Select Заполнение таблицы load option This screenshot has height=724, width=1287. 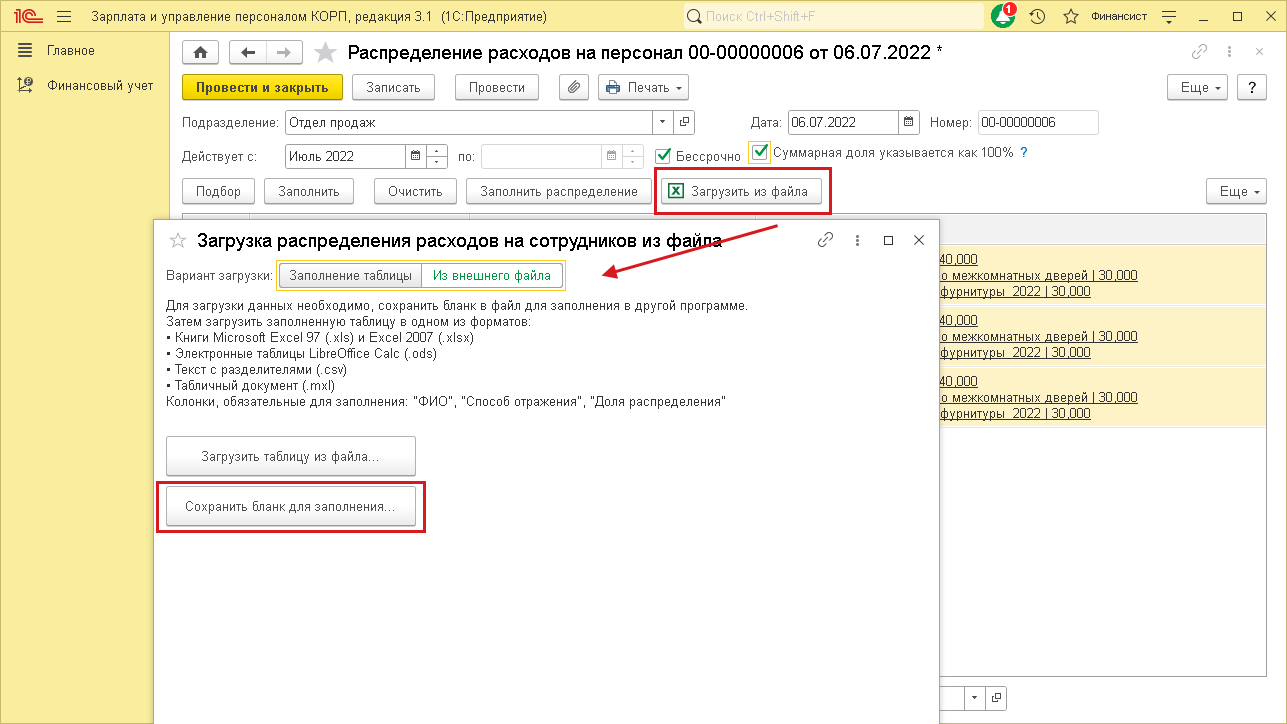click(350, 275)
